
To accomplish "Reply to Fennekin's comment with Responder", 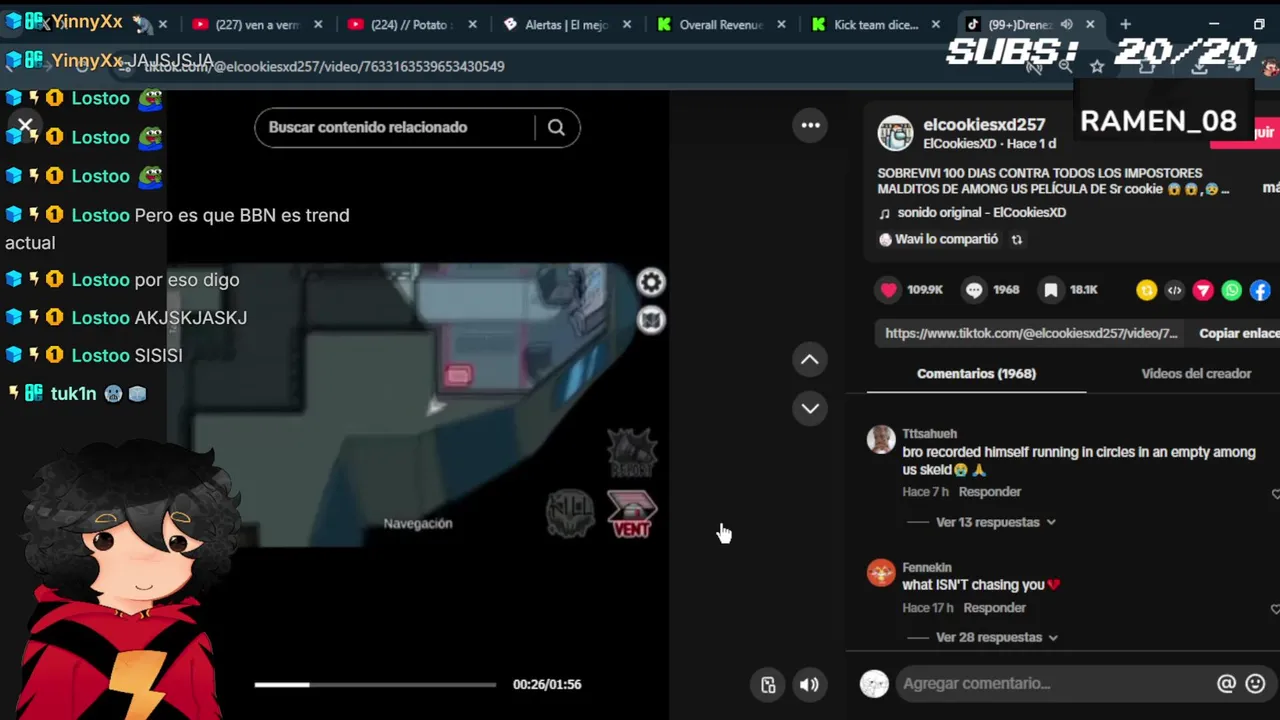I will click(994, 608).
